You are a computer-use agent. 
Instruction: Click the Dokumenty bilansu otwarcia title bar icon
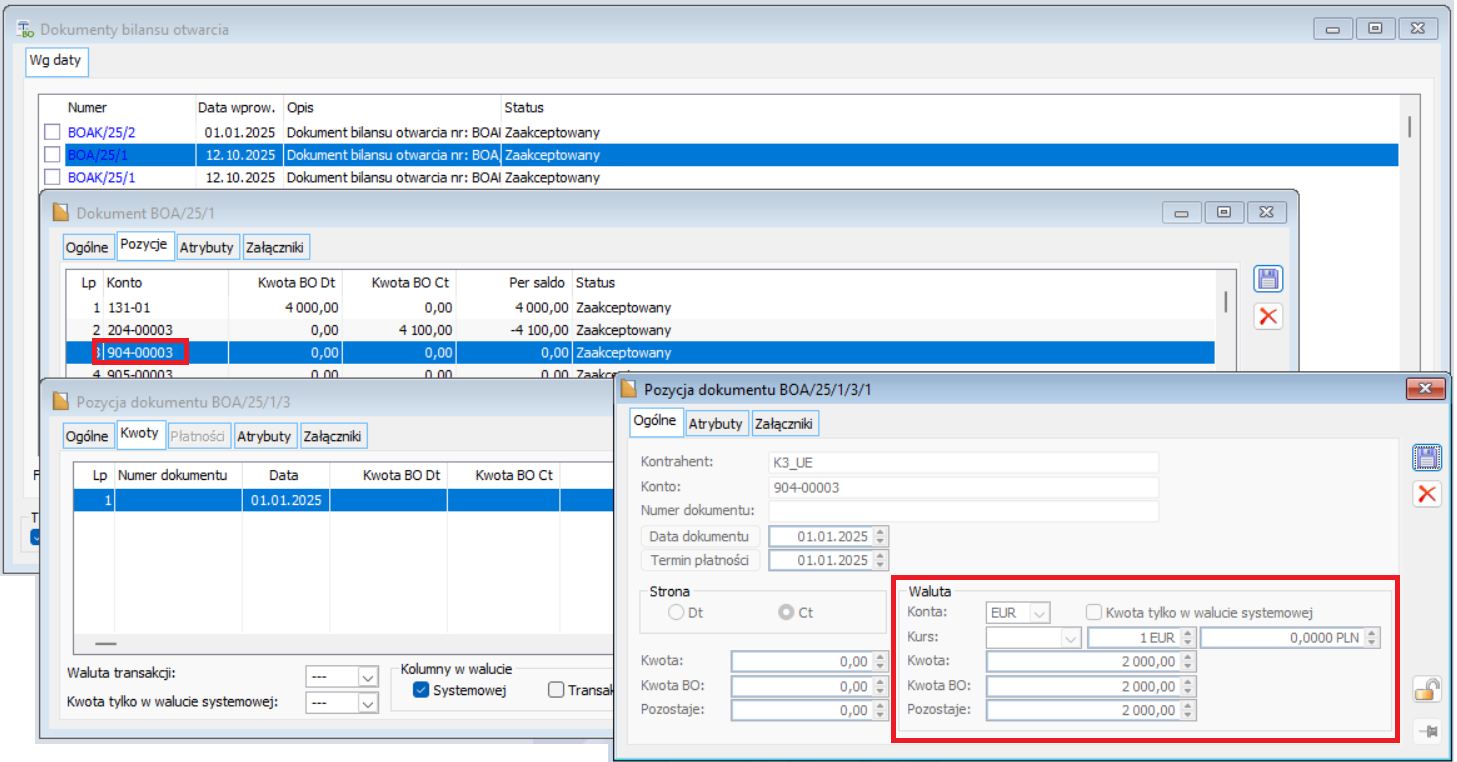coord(25,30)
